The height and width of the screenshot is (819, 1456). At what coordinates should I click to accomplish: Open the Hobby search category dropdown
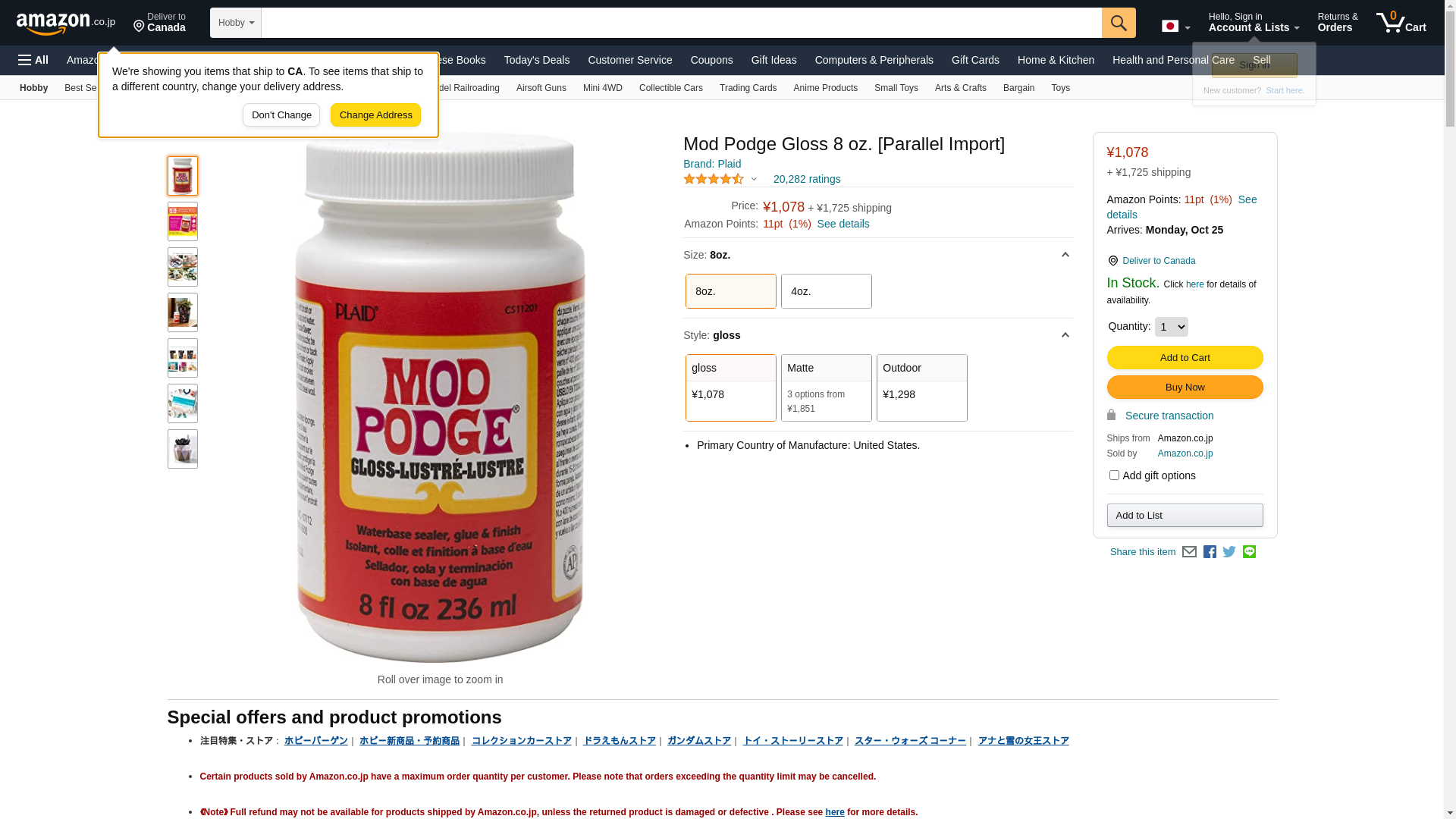click(236, 23)
